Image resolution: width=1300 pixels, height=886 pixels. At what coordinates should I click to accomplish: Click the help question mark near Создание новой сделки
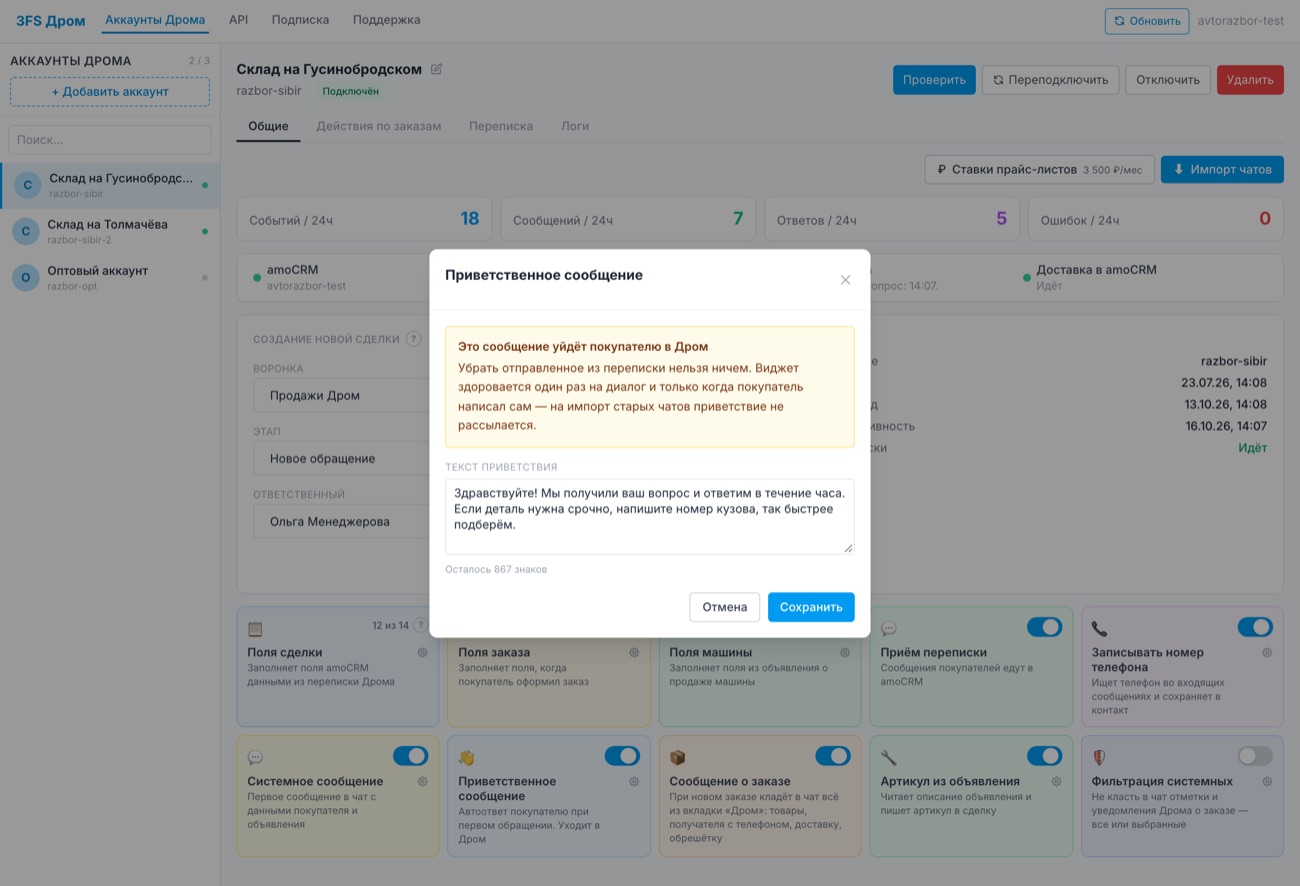(x=413, y=339)
